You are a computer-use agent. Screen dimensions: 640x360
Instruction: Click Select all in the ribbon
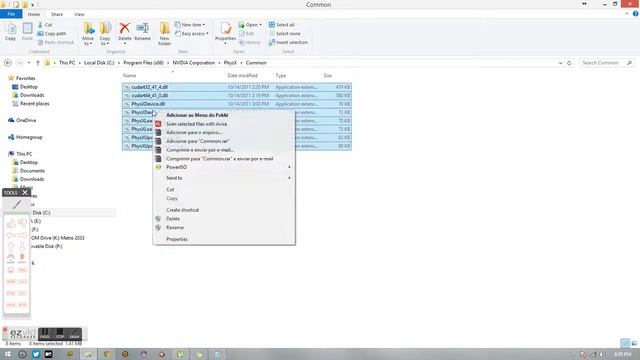282,25
